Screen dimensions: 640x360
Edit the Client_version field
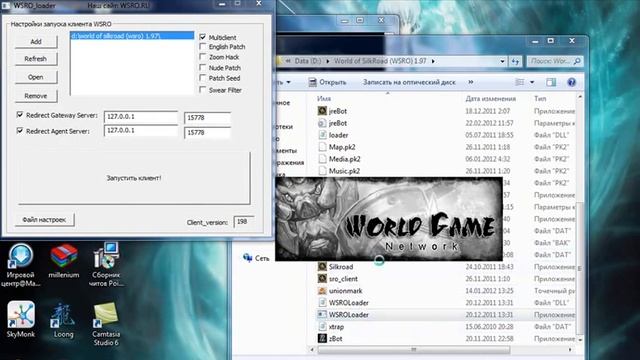244,222
